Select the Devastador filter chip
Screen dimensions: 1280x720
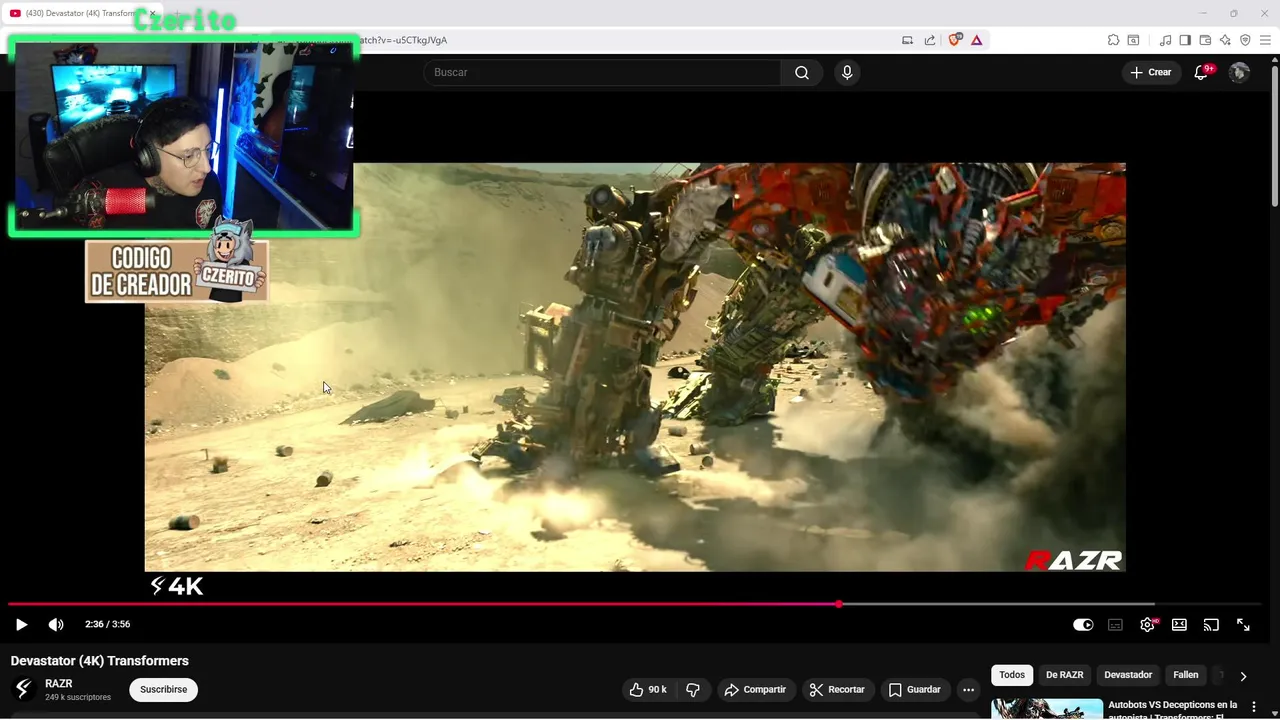tap(1128, 675)
